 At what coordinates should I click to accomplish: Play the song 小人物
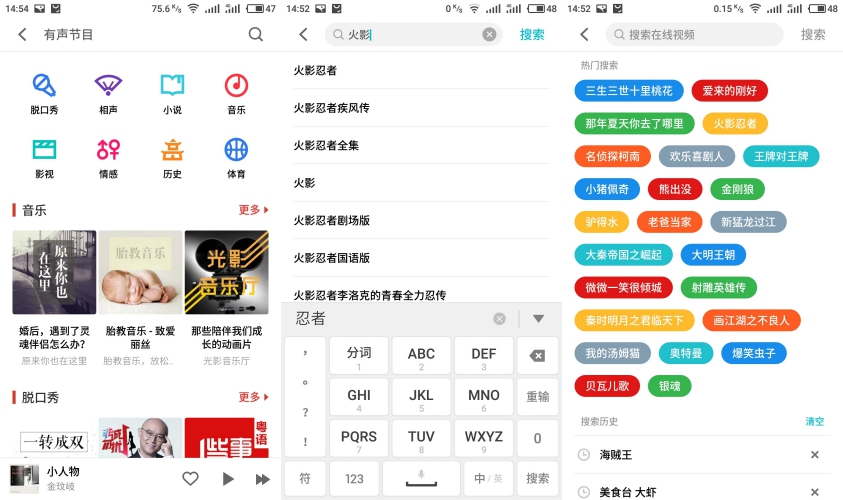[x=228, y=478]
